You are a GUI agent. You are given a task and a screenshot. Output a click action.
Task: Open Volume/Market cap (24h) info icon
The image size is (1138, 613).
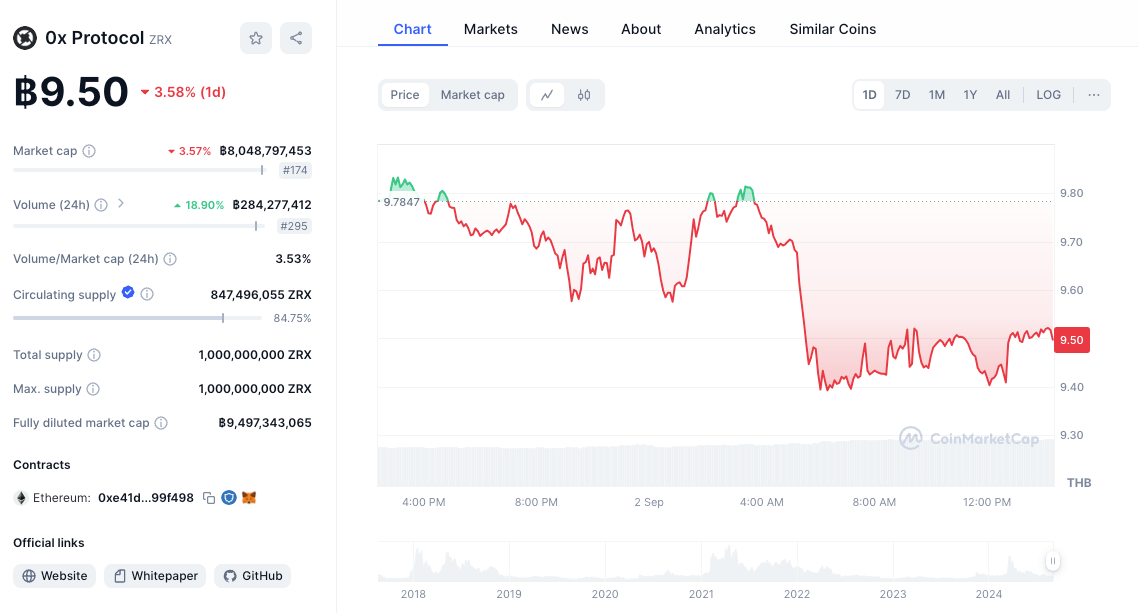(170, 259)
